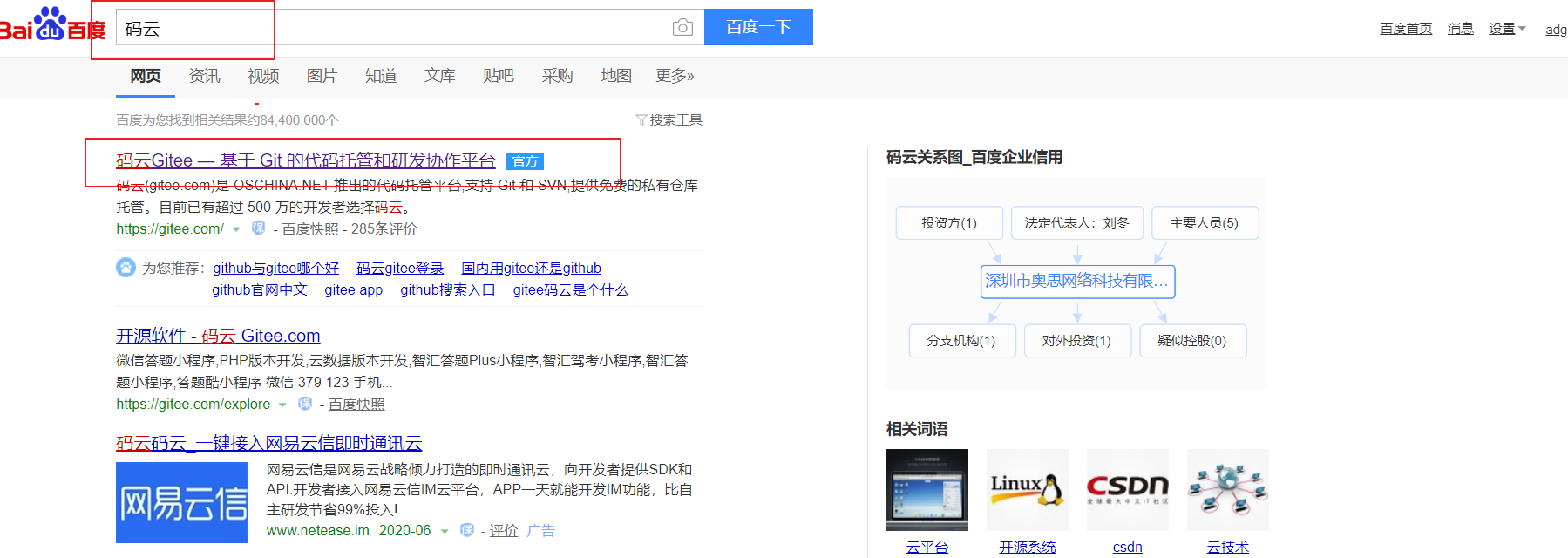
Task: Open the csdn related term link
Action: pos(1127,547)
